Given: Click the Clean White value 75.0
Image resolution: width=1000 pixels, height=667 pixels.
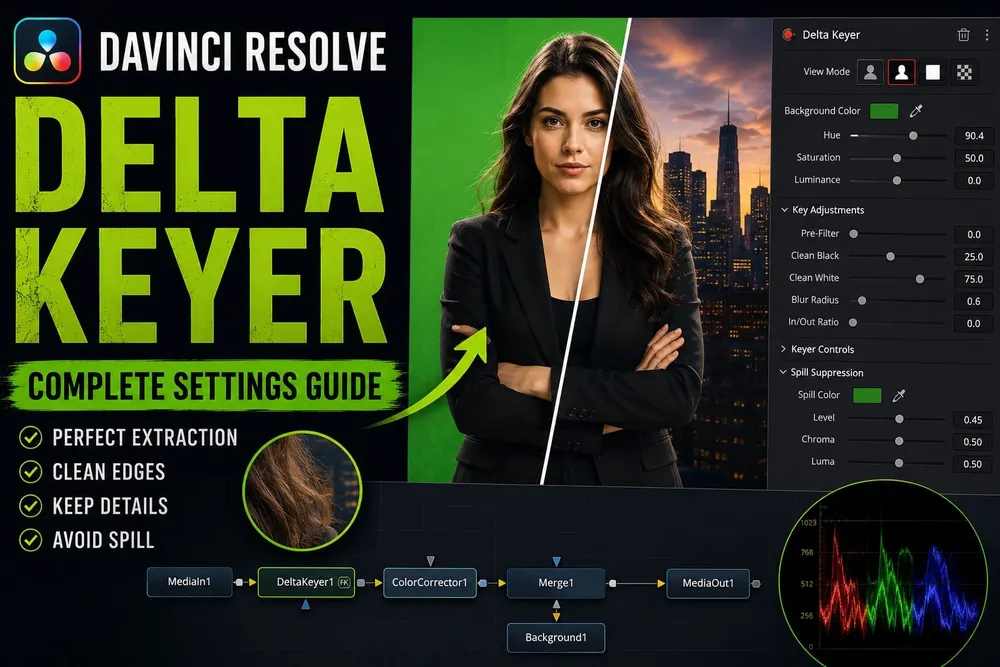Looking at the screenshot, I should click(974, 279).
